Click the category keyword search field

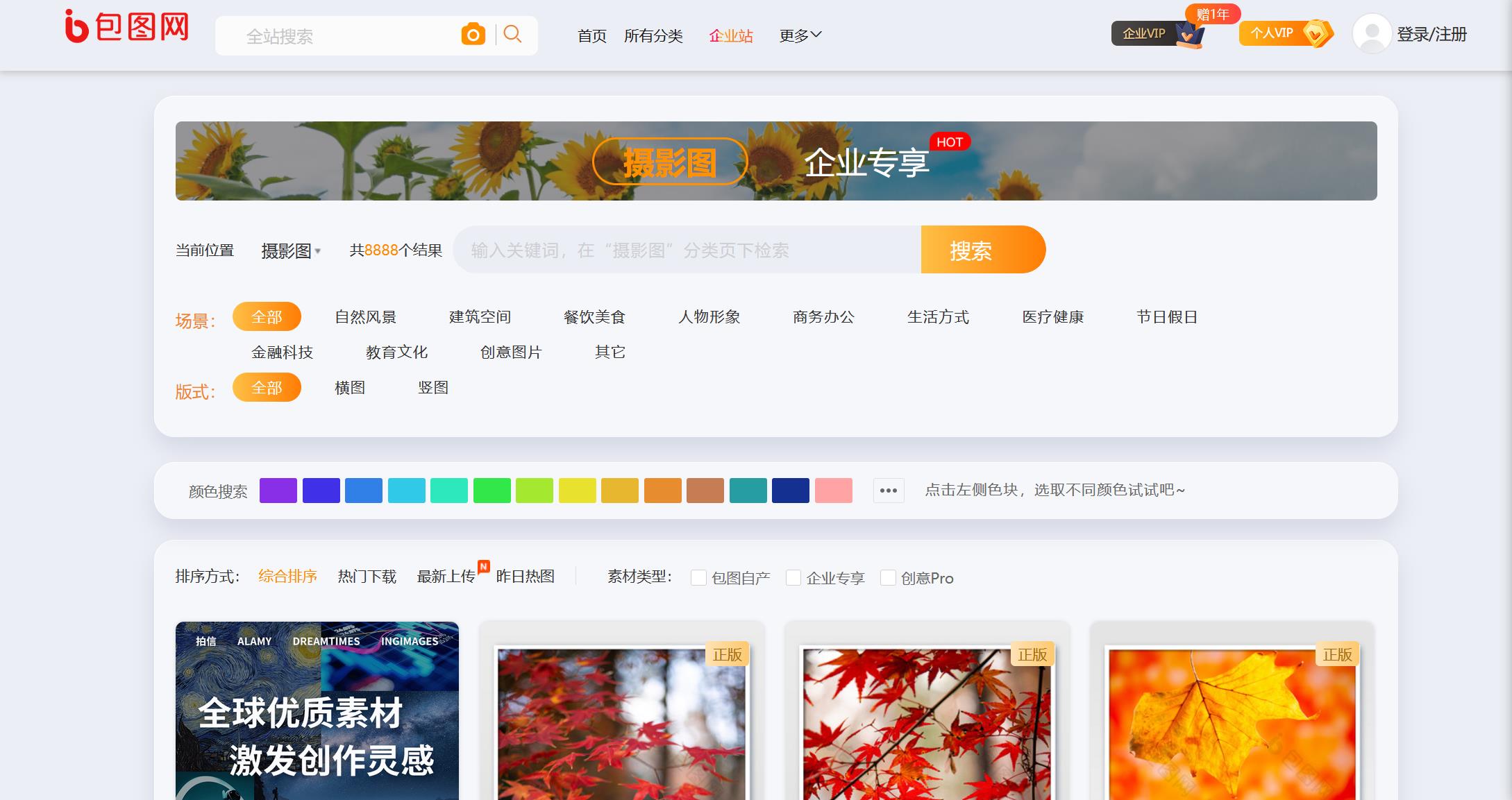point(686,250)
